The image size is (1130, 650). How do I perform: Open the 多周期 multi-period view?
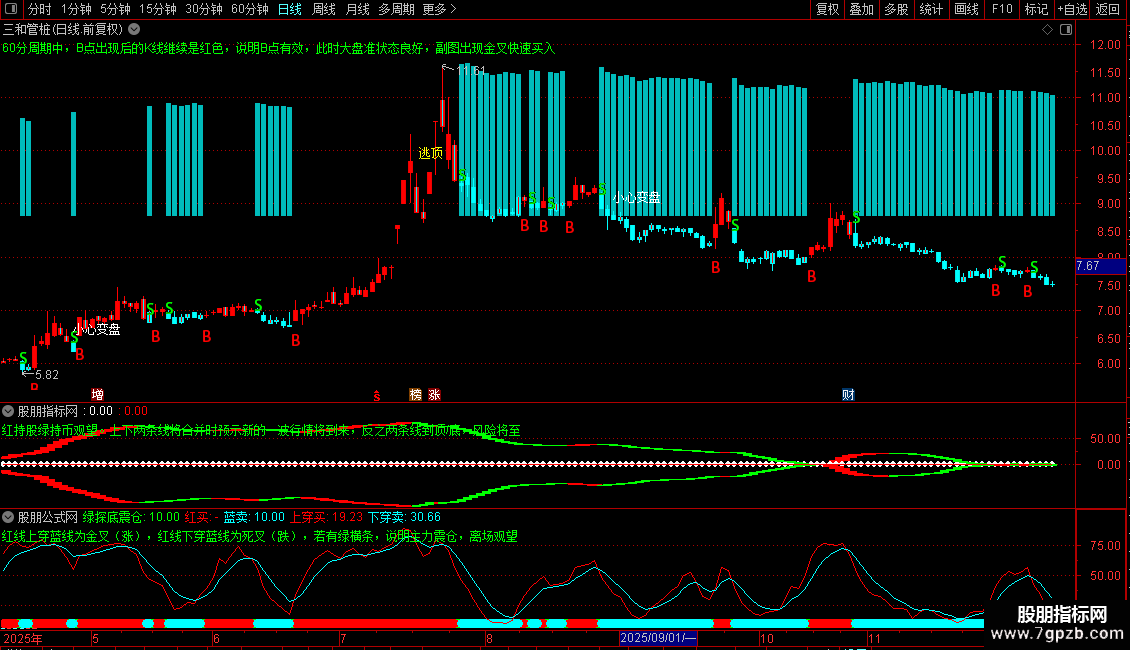(396, 9)
